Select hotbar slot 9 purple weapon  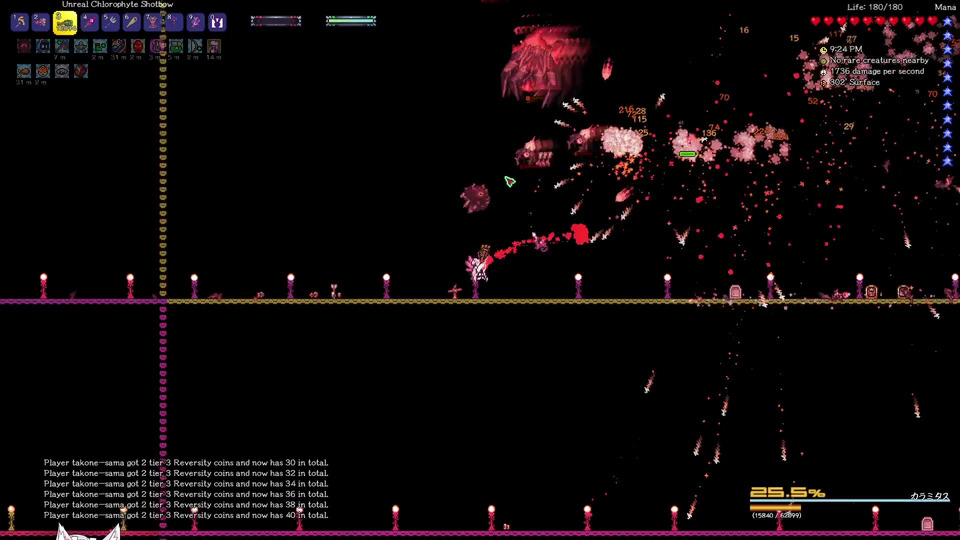(195, 23)
